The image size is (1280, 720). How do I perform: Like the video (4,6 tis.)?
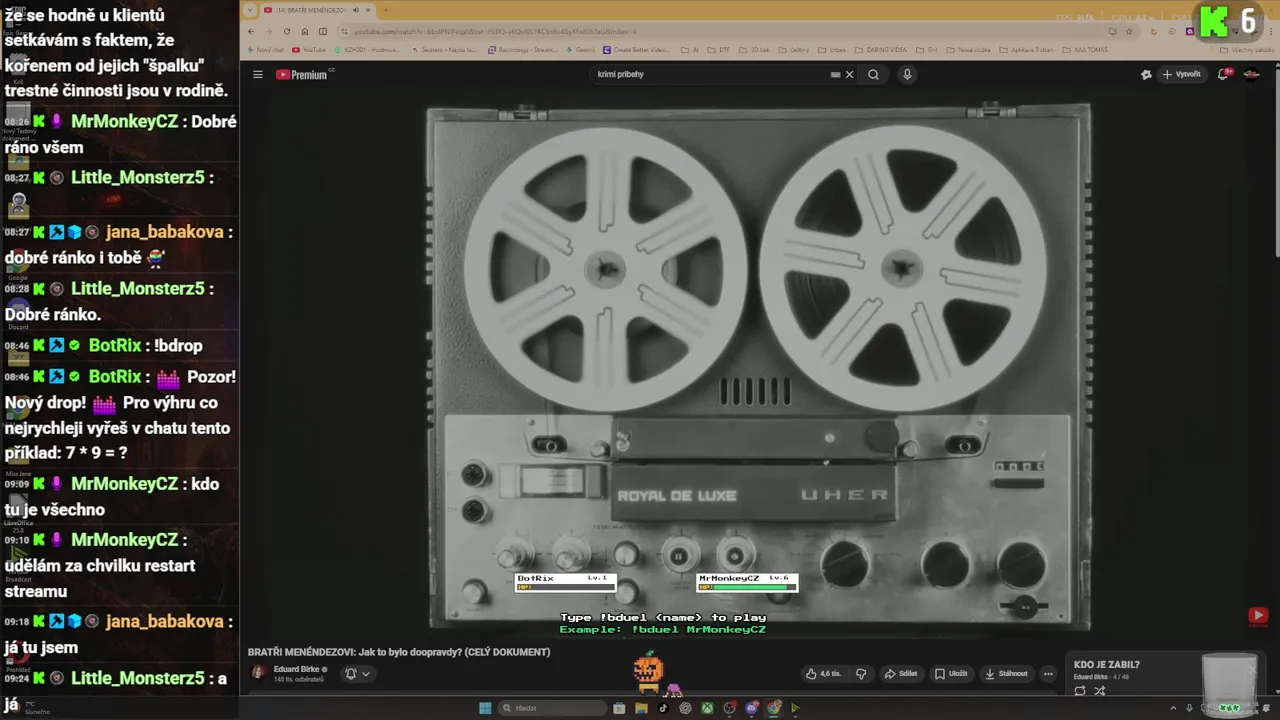click(824, 674)
